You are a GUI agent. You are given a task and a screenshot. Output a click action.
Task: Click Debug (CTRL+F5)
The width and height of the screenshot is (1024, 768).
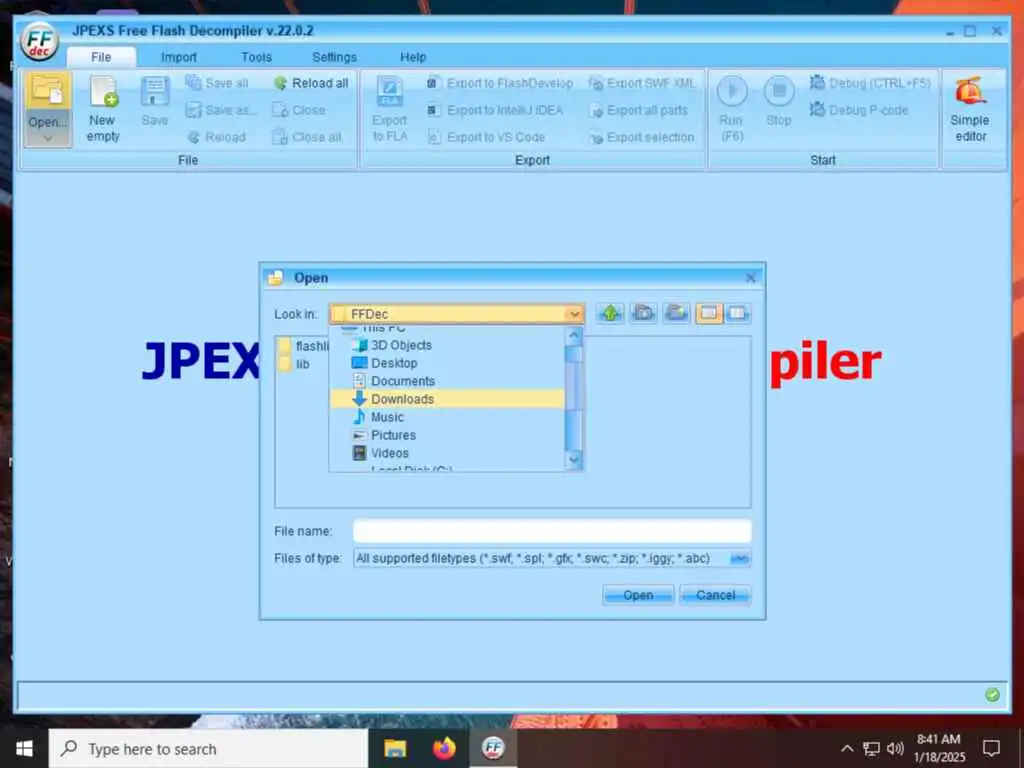coord(870,83)
